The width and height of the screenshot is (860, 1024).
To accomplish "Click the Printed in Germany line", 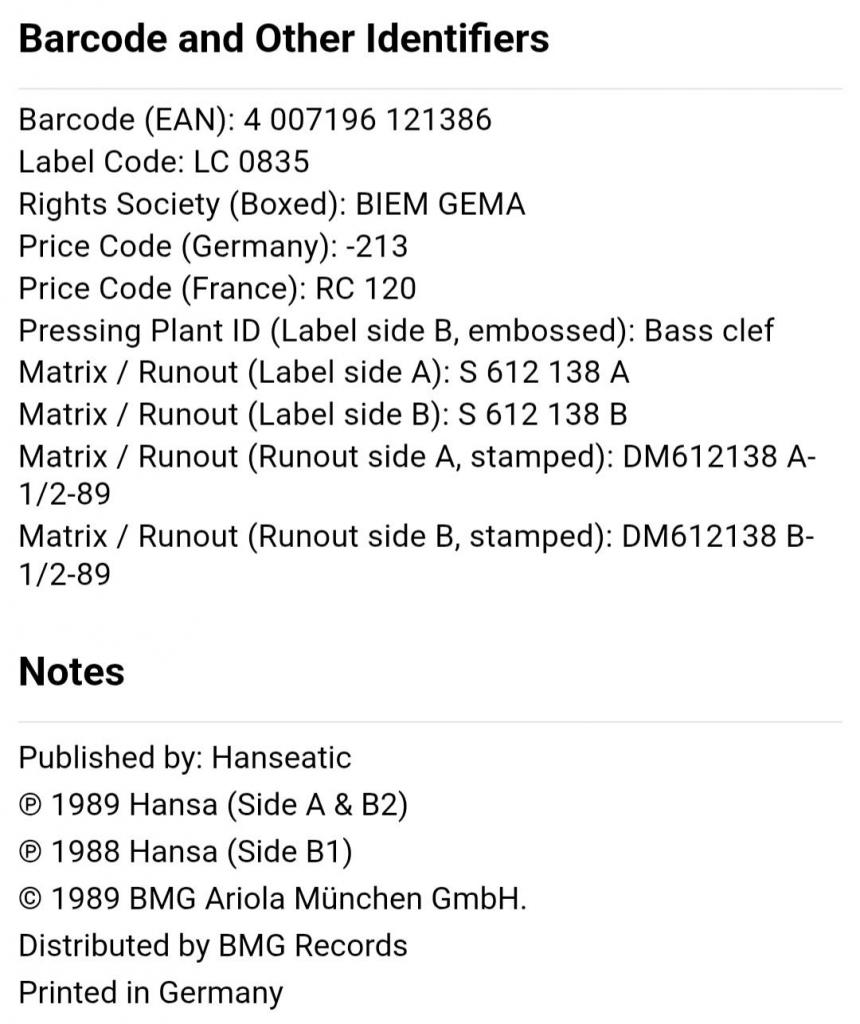I will (x=151, y=993).
